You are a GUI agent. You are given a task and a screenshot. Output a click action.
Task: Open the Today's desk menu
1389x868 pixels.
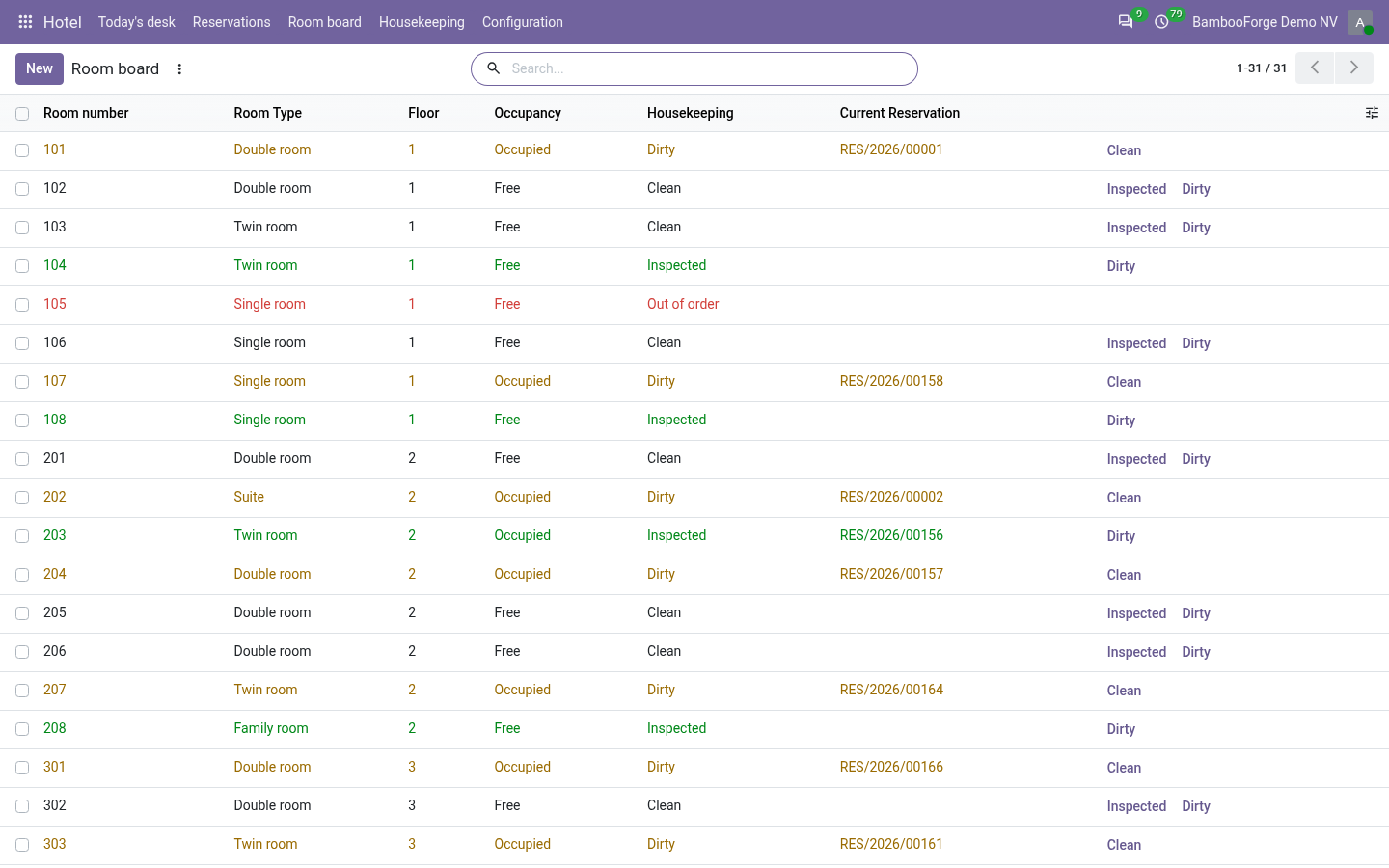click(x=136, y=22)
